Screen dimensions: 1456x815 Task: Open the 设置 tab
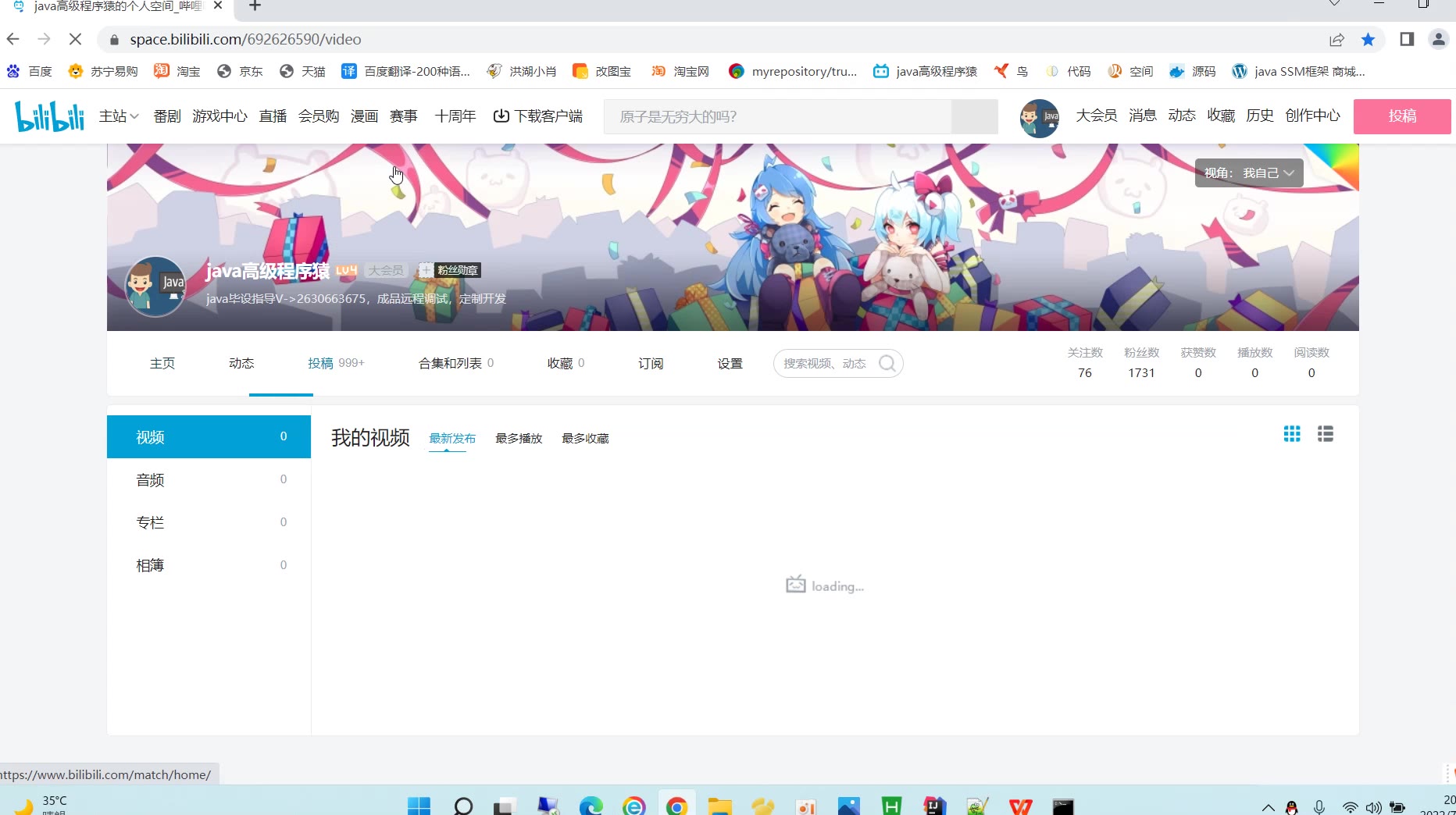pos(730,364)
